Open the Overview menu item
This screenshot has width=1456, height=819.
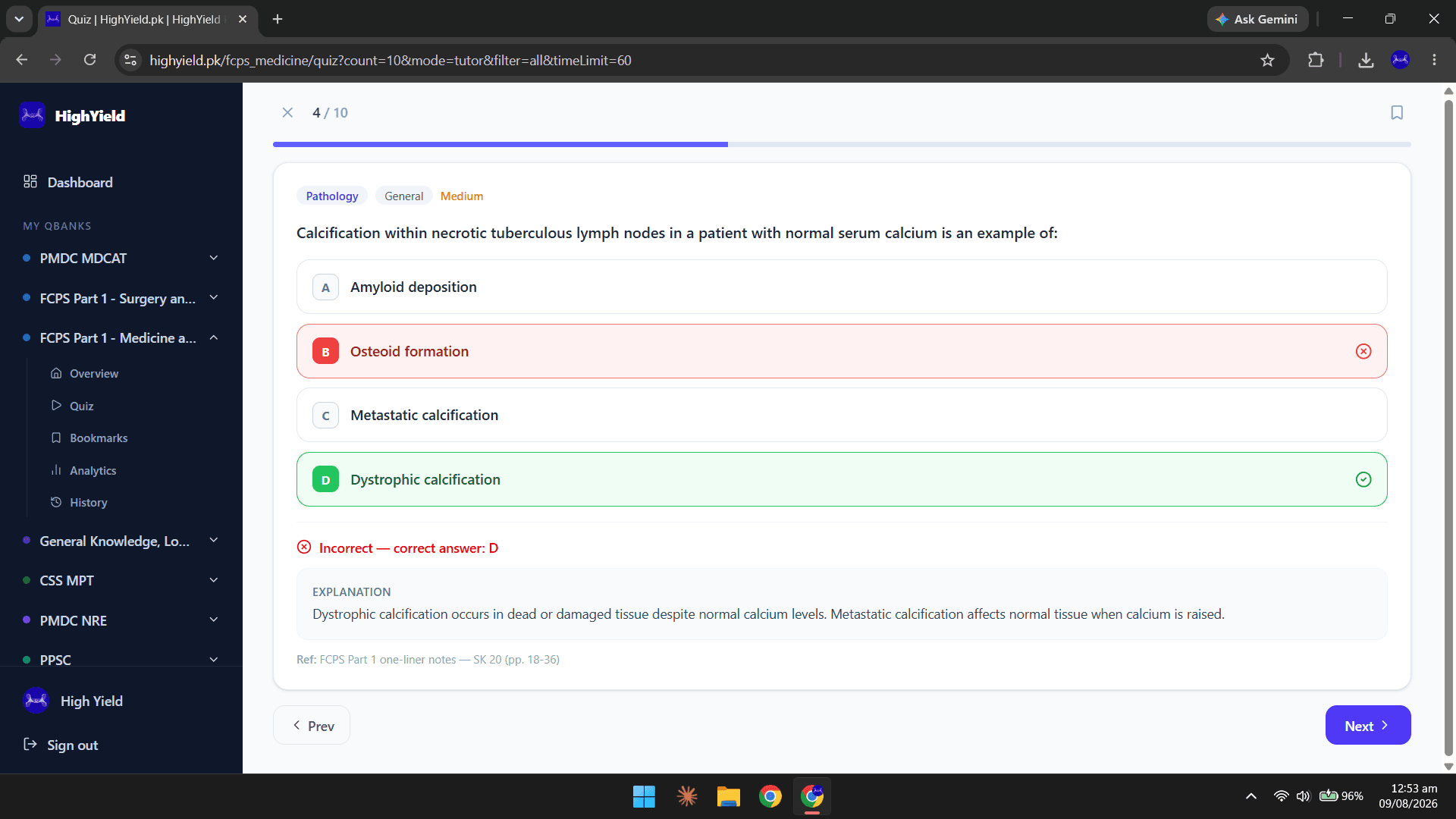93,373
